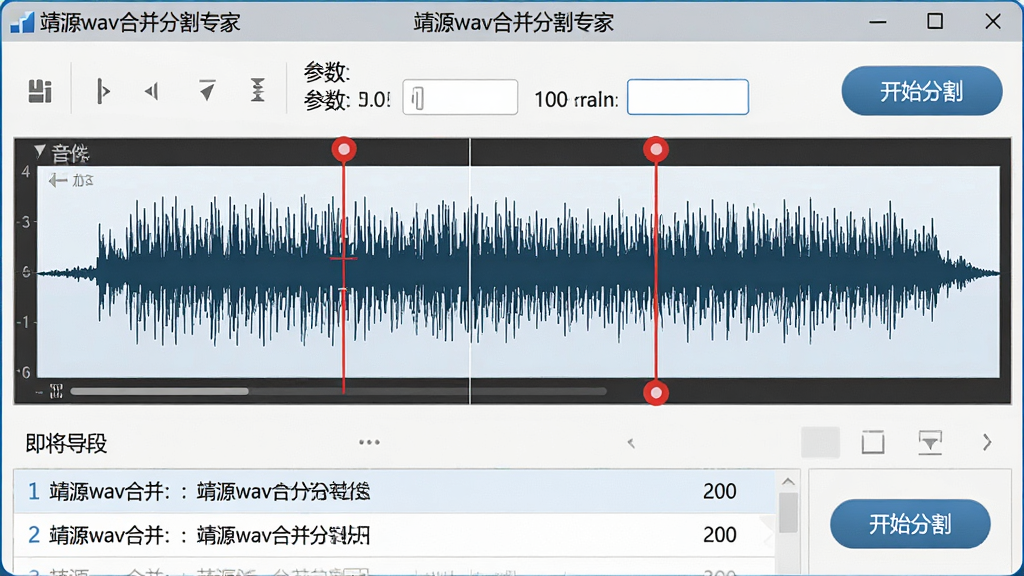
Task: Open the three-dots menu beside 即将导段
Action: click(369, 442)
